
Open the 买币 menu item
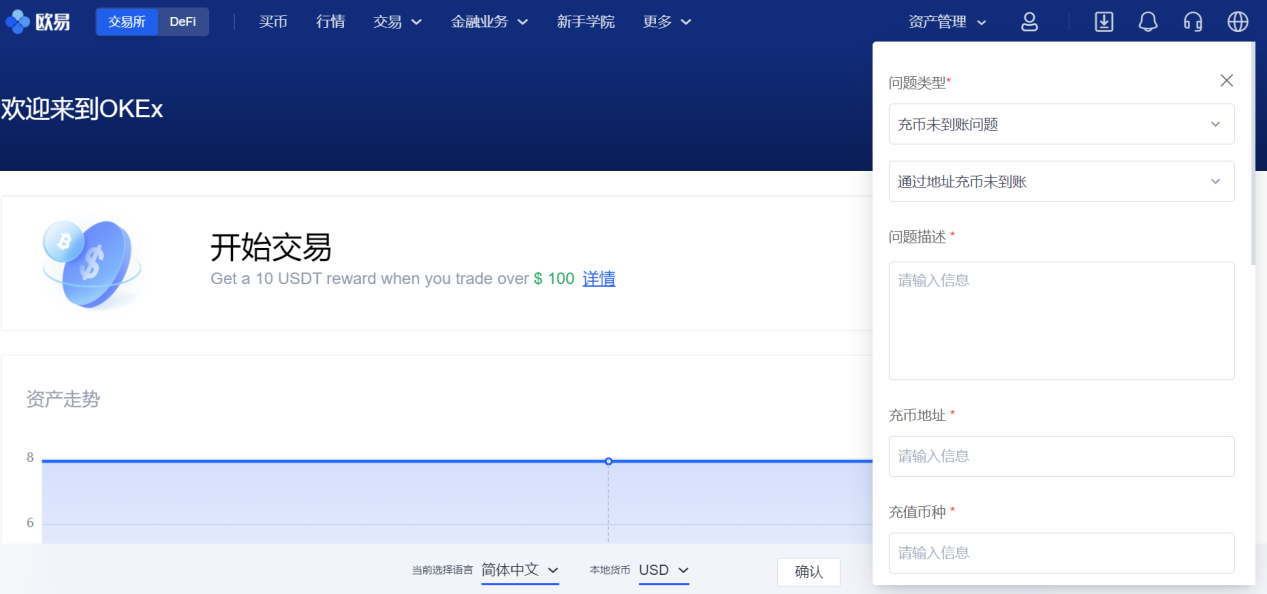point(273,22)
